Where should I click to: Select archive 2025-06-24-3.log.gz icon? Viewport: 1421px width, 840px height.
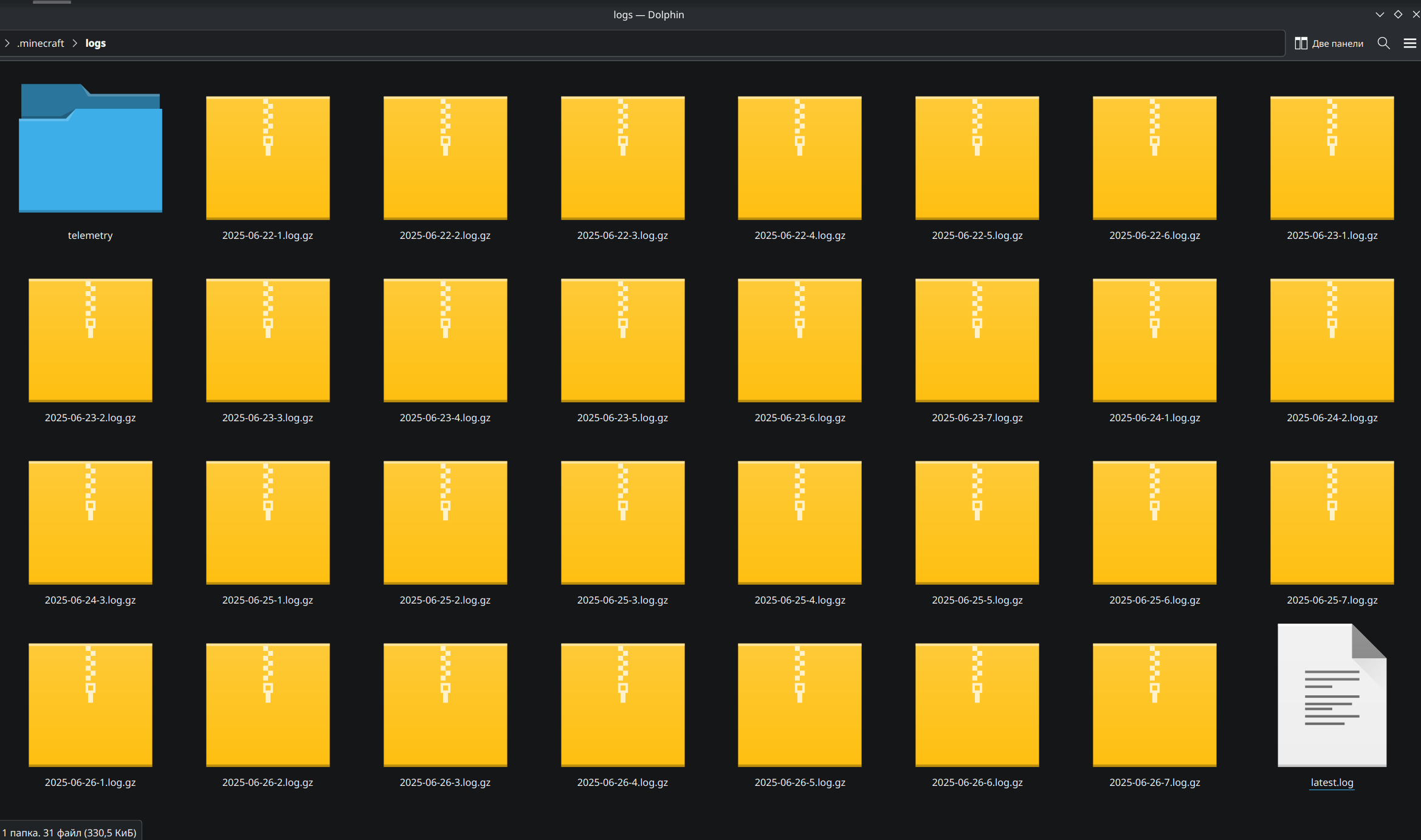(x=90, y=522)
